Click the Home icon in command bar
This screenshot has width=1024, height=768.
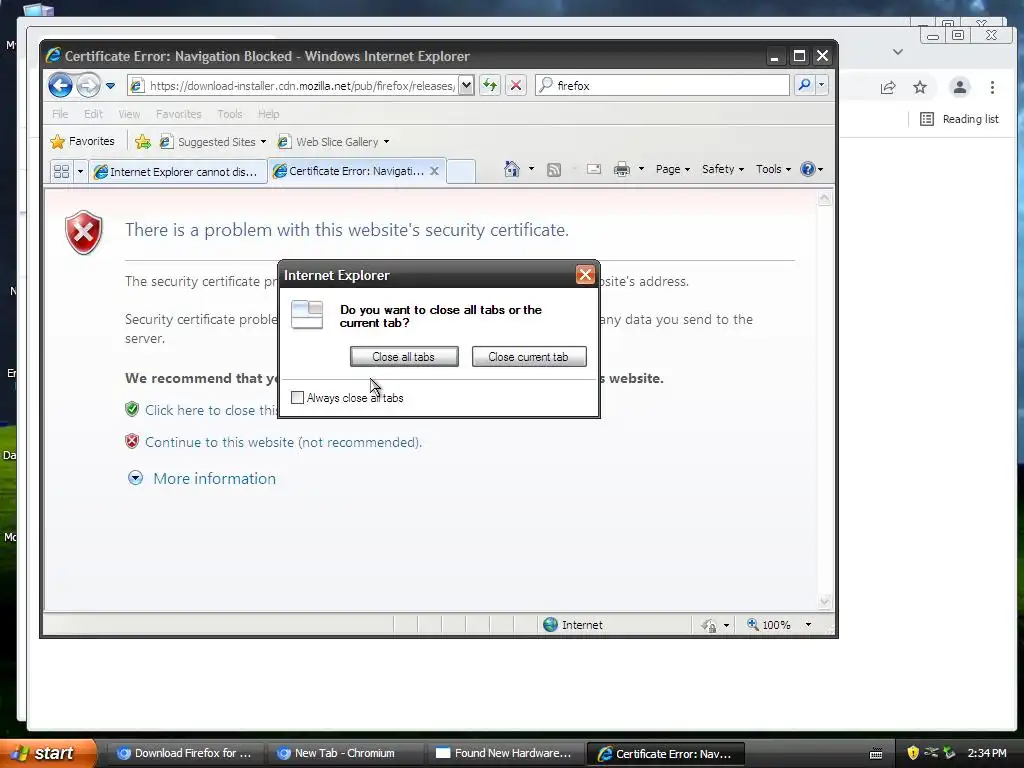click(x=511, y=169)
